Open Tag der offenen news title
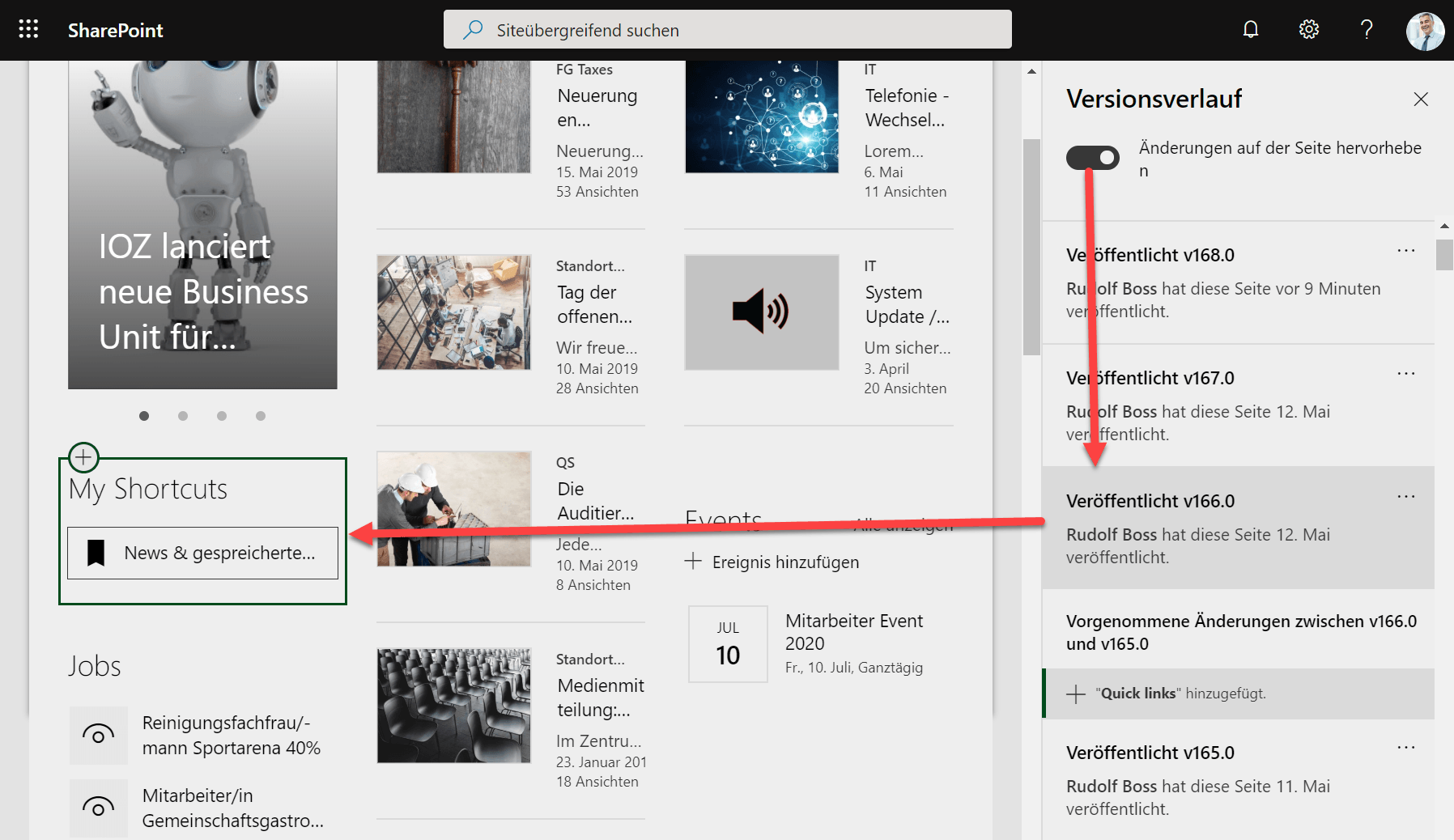The image size is (1454, 840). click(595, 304)
